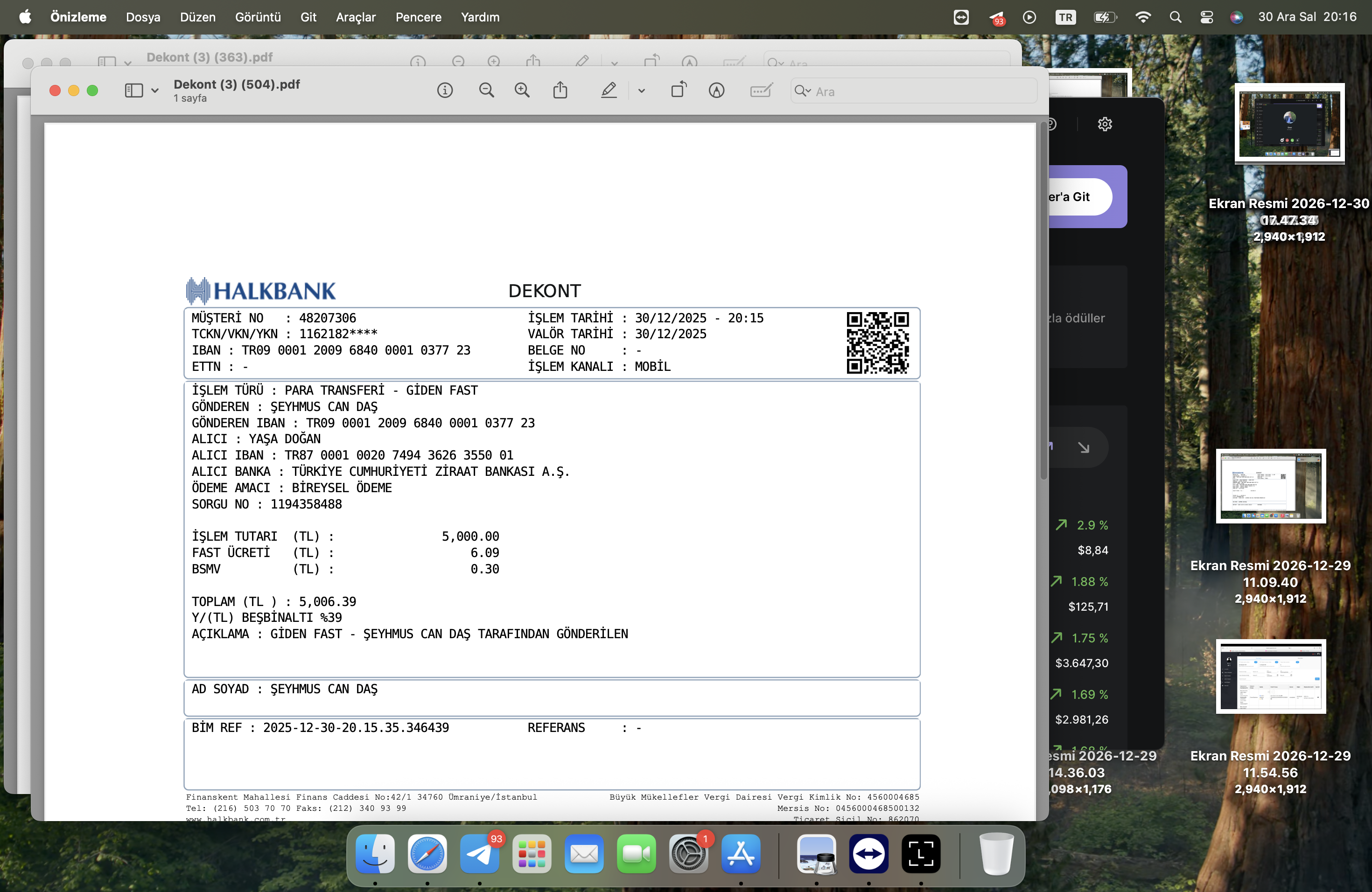Click the settings gear in the dark window
The width and height of the screenshot is (1372, 892).
point(1105,125)
